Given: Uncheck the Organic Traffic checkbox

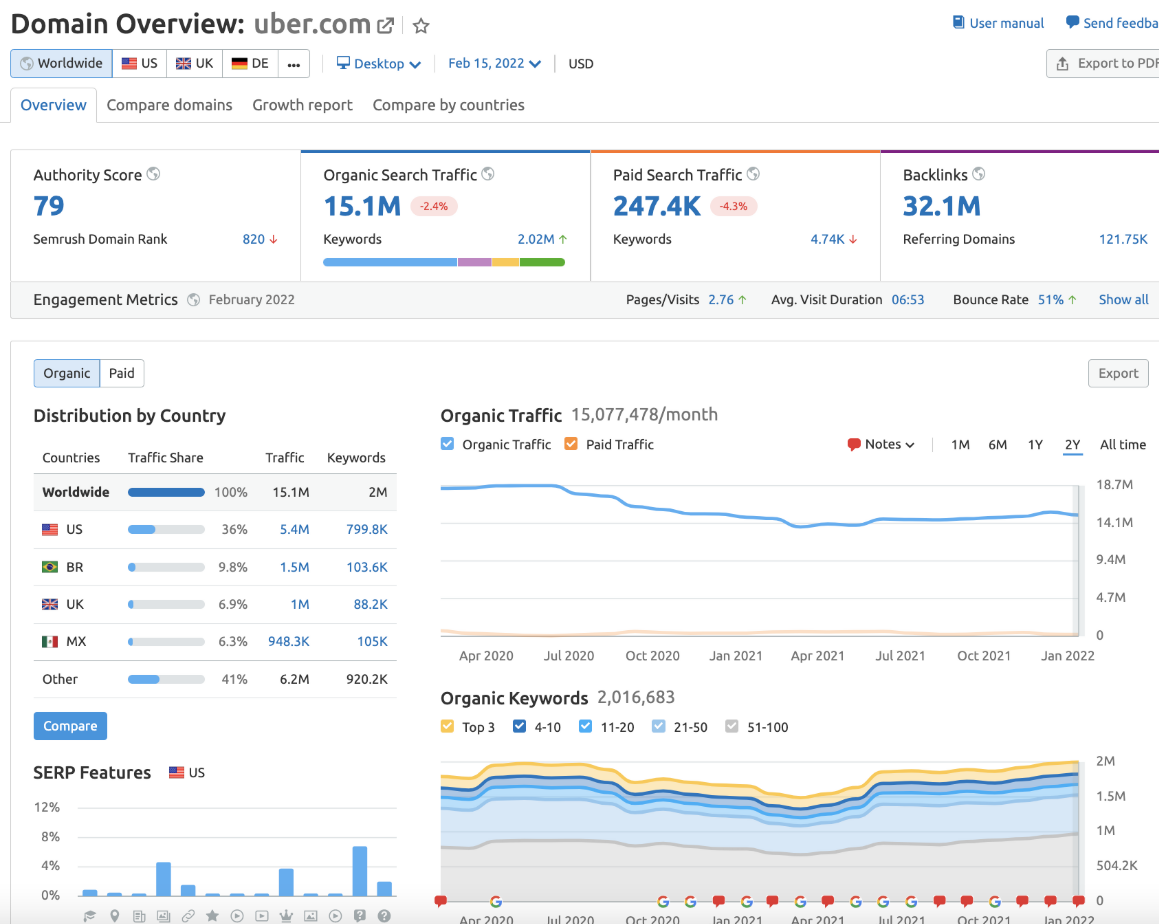Looking at the screenshot, I should (x=447, y=444).
